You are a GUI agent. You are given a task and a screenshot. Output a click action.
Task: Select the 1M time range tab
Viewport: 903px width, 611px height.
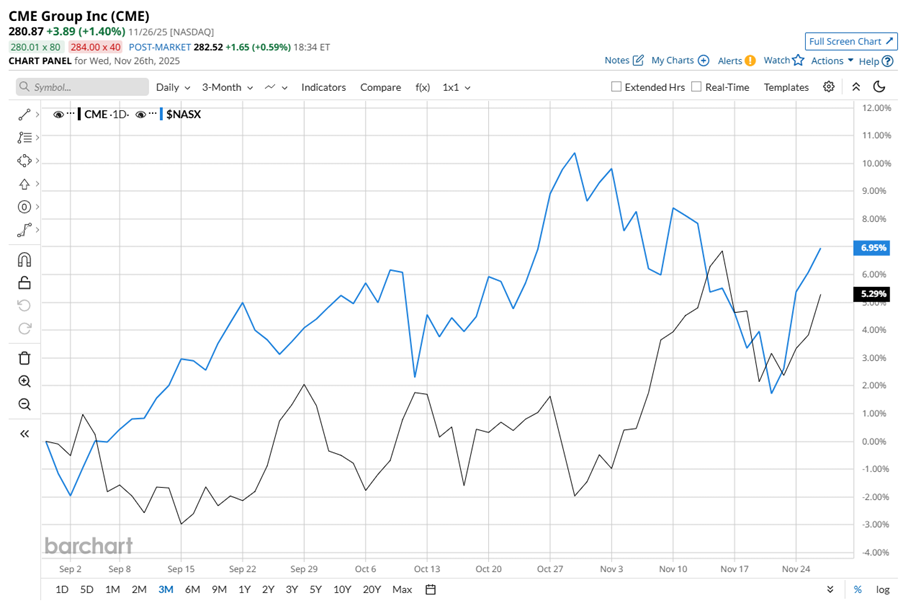(x=112, y=589)
